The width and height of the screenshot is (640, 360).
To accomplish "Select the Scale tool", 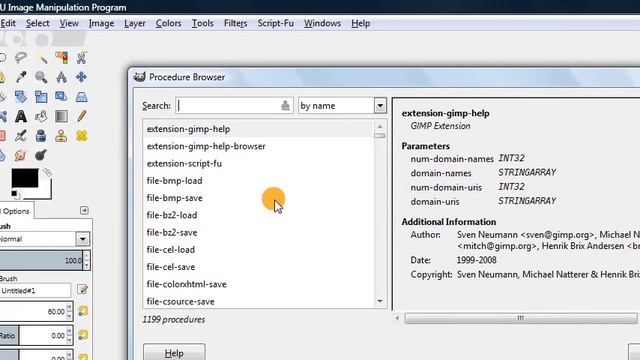I will tap(41, 97).
